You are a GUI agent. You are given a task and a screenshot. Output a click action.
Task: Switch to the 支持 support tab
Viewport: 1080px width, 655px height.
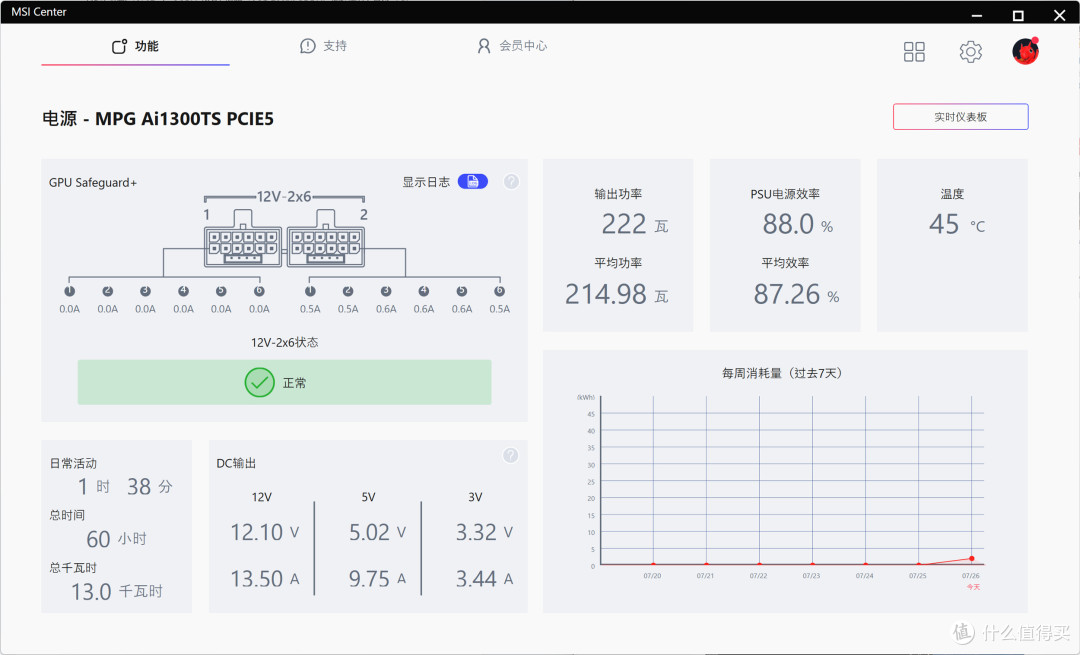click(x=324, y=46)
